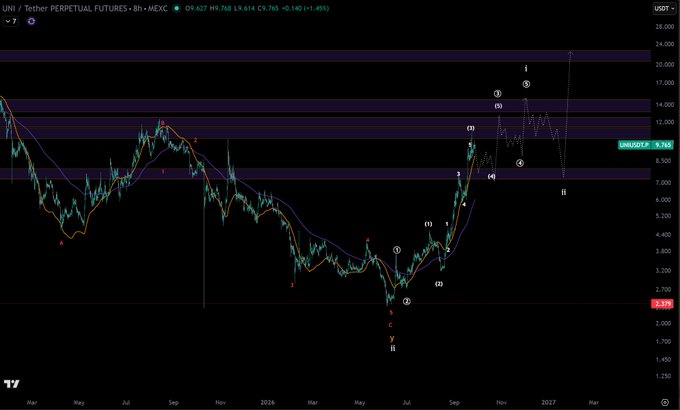Click the 3.200 price scale label

(x=664, y=270)
